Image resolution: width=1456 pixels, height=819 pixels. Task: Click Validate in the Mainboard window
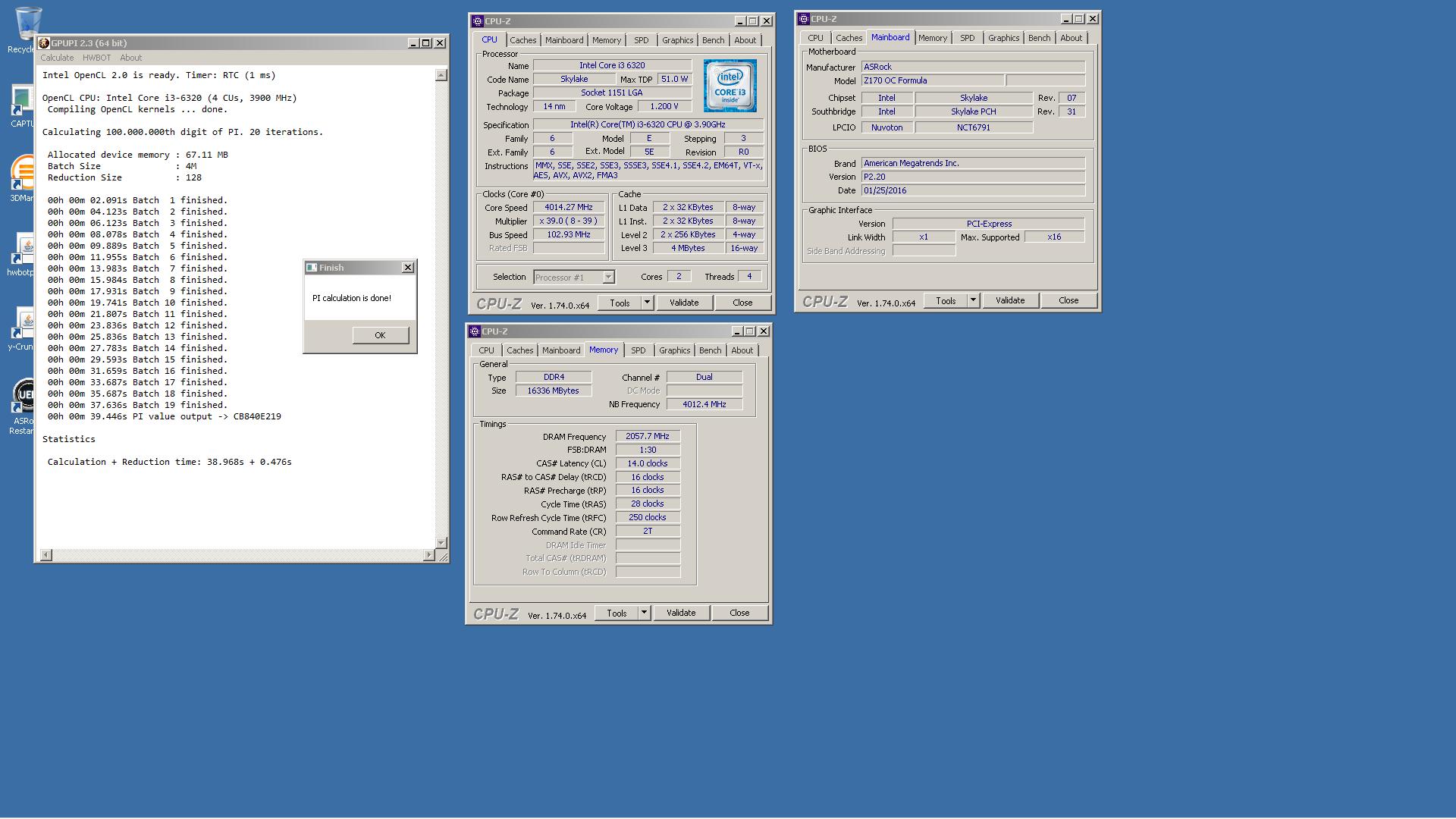[x=1010, y=300]
